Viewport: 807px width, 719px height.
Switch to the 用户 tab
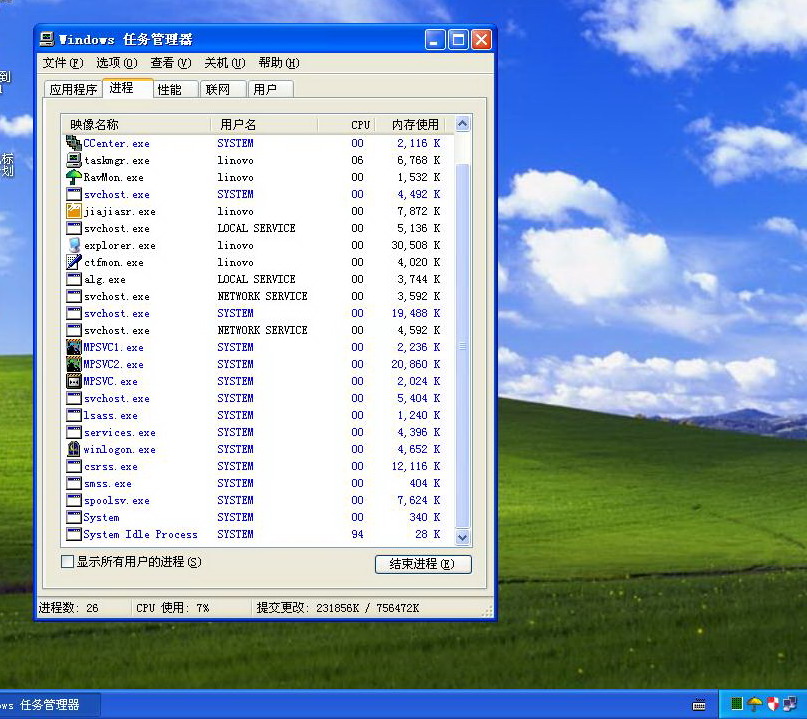click(x=270, y=90)
